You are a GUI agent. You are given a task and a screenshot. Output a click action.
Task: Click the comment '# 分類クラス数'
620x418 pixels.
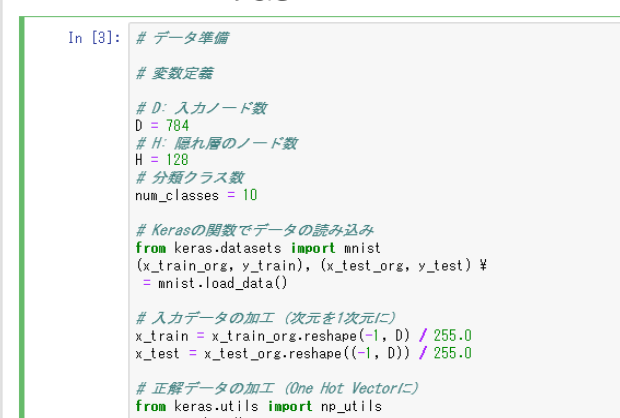[190, 178]
